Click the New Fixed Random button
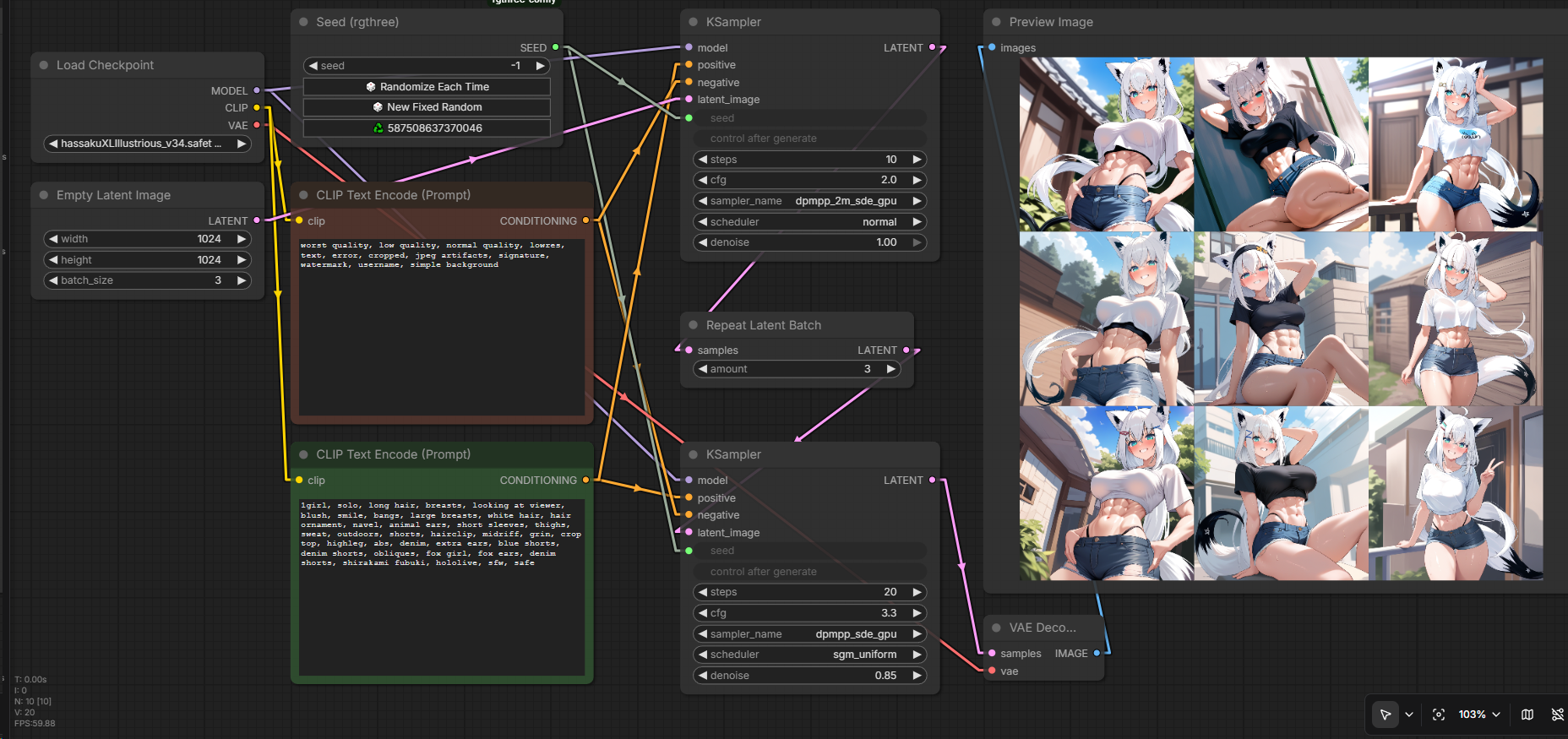 pyautogui.click(x=427, y=107)
